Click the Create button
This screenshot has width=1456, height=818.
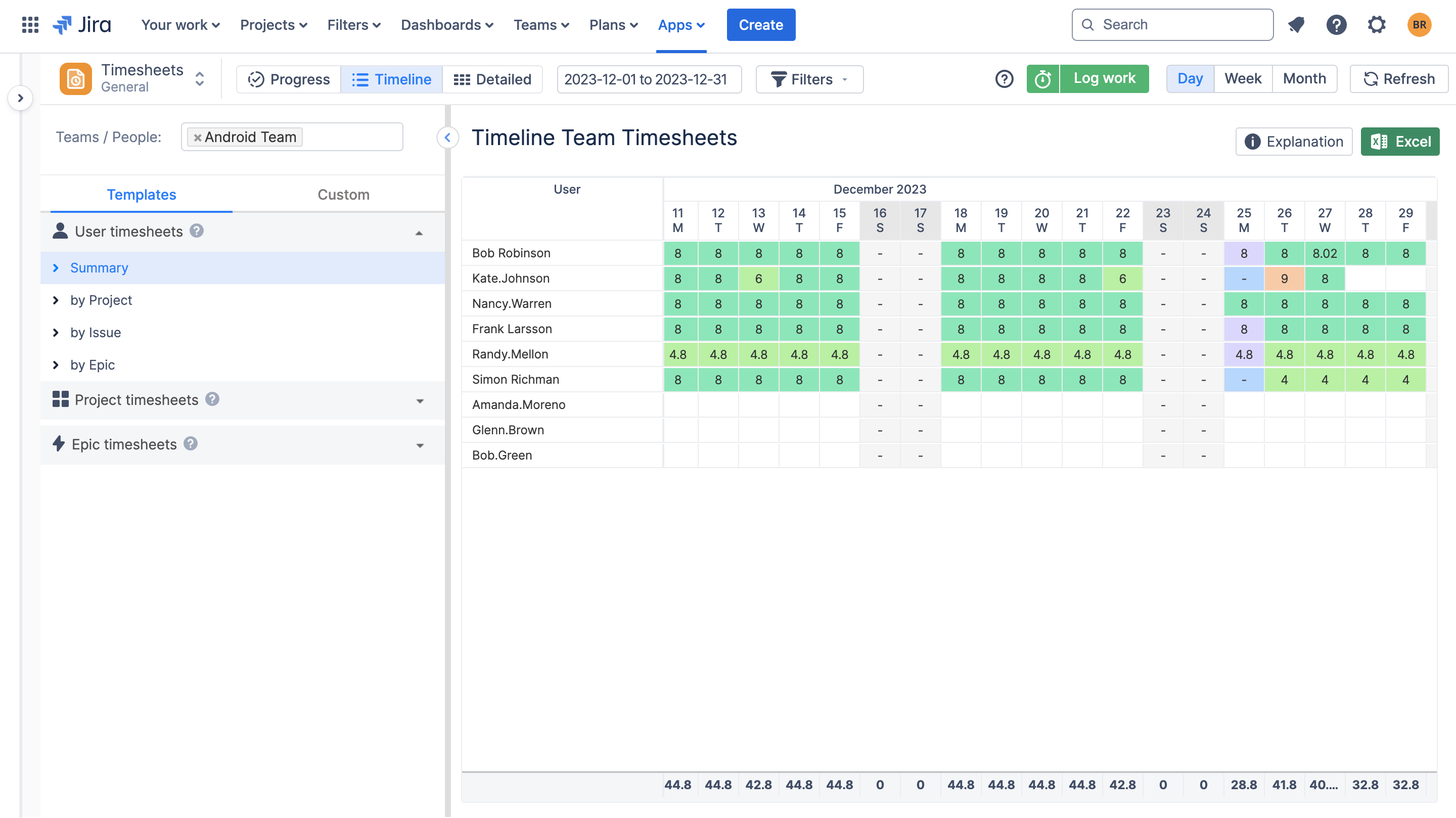(761, 24)
